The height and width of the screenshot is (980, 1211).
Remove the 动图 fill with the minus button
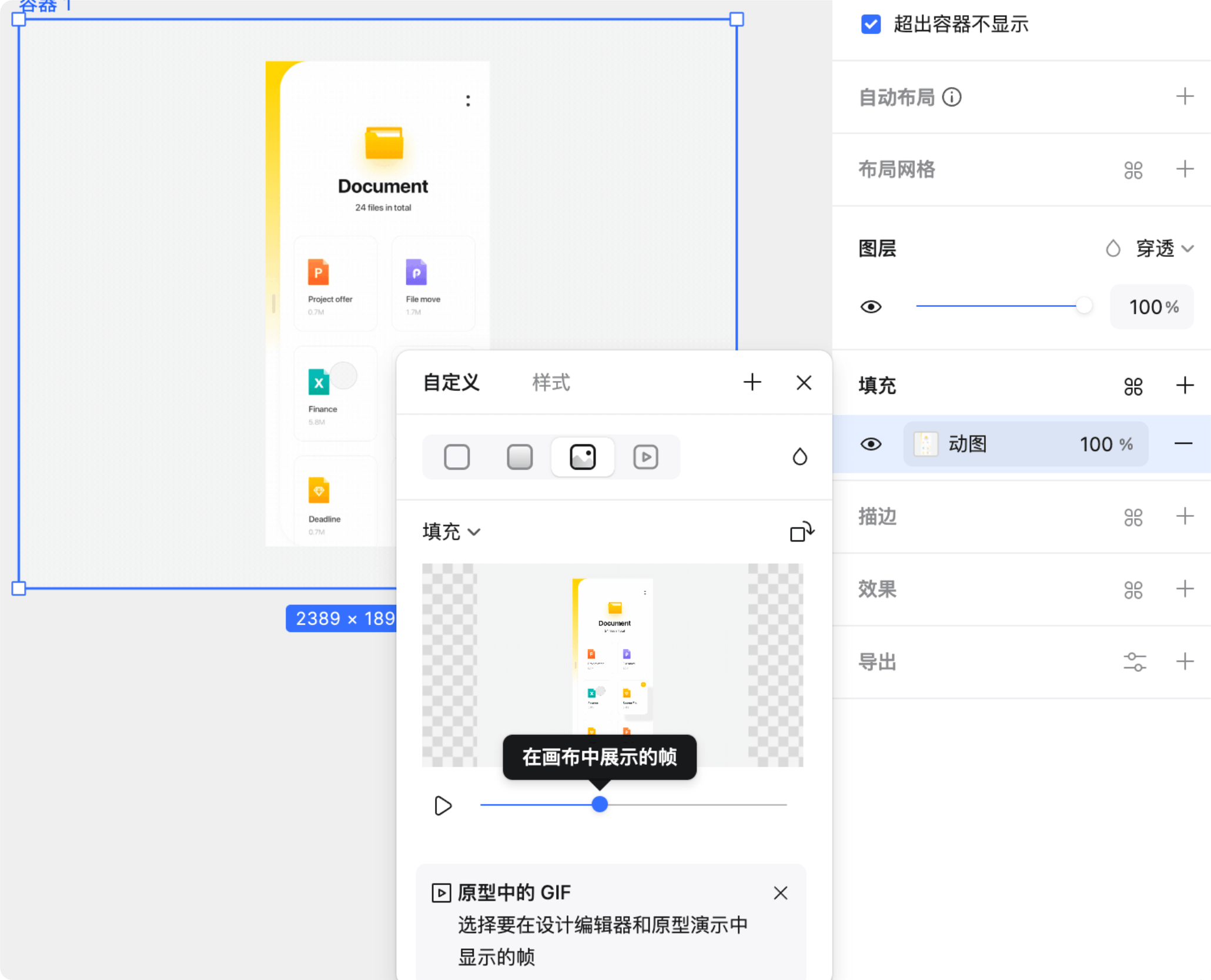click(x=1185, y=444)
